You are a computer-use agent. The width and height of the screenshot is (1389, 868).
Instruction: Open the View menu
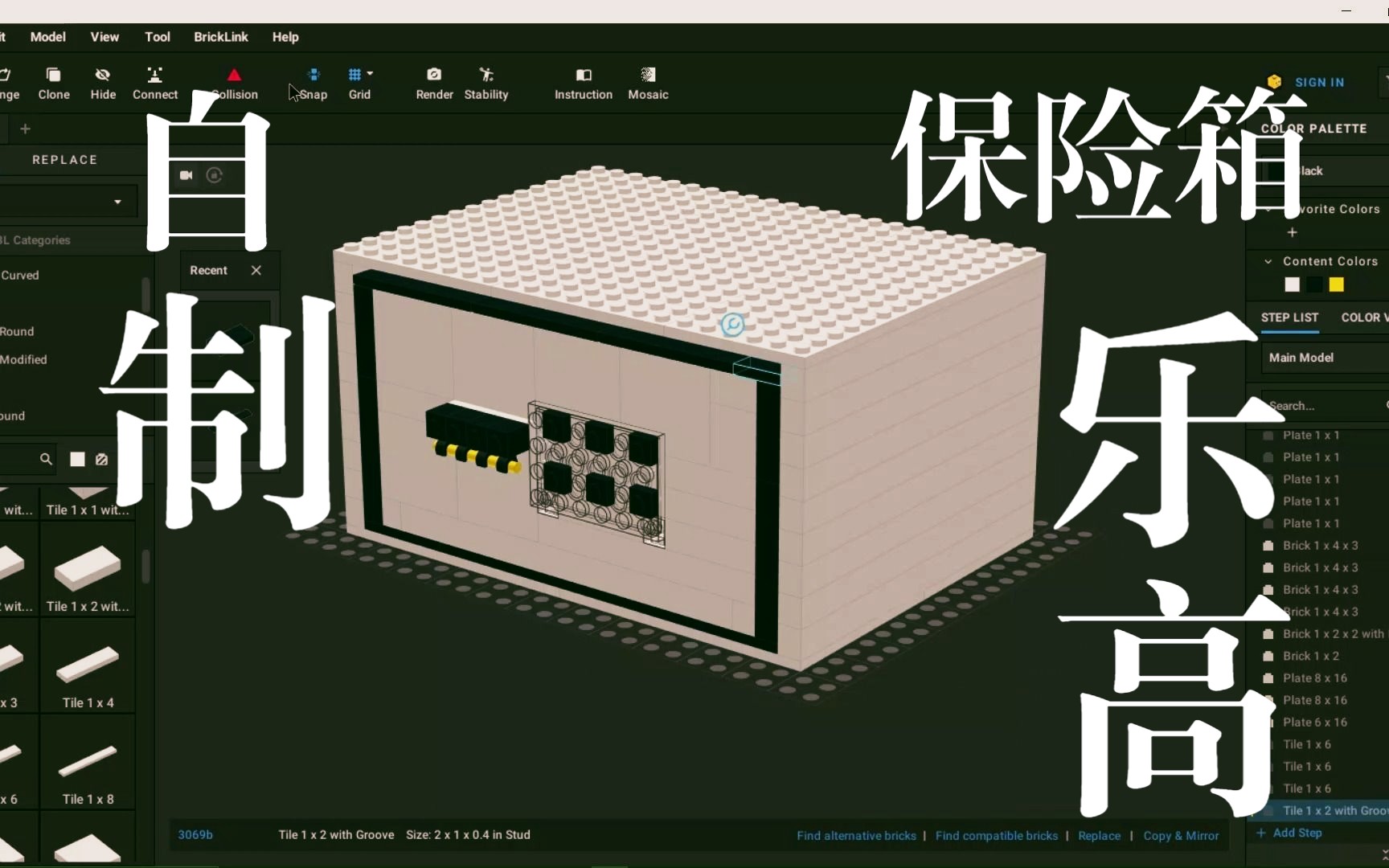[x=104, y=37]
